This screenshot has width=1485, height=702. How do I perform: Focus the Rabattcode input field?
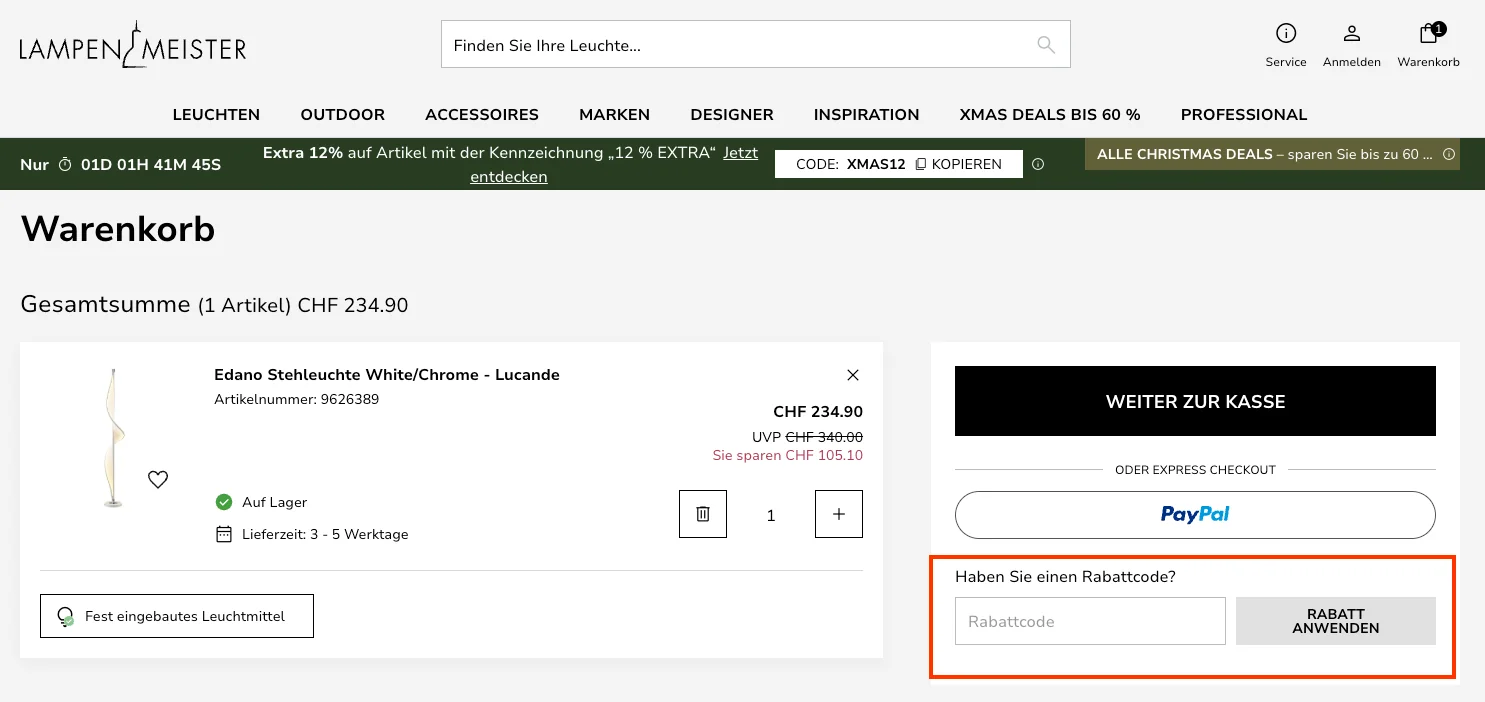pyautogui.click(x=1089, y=621)
